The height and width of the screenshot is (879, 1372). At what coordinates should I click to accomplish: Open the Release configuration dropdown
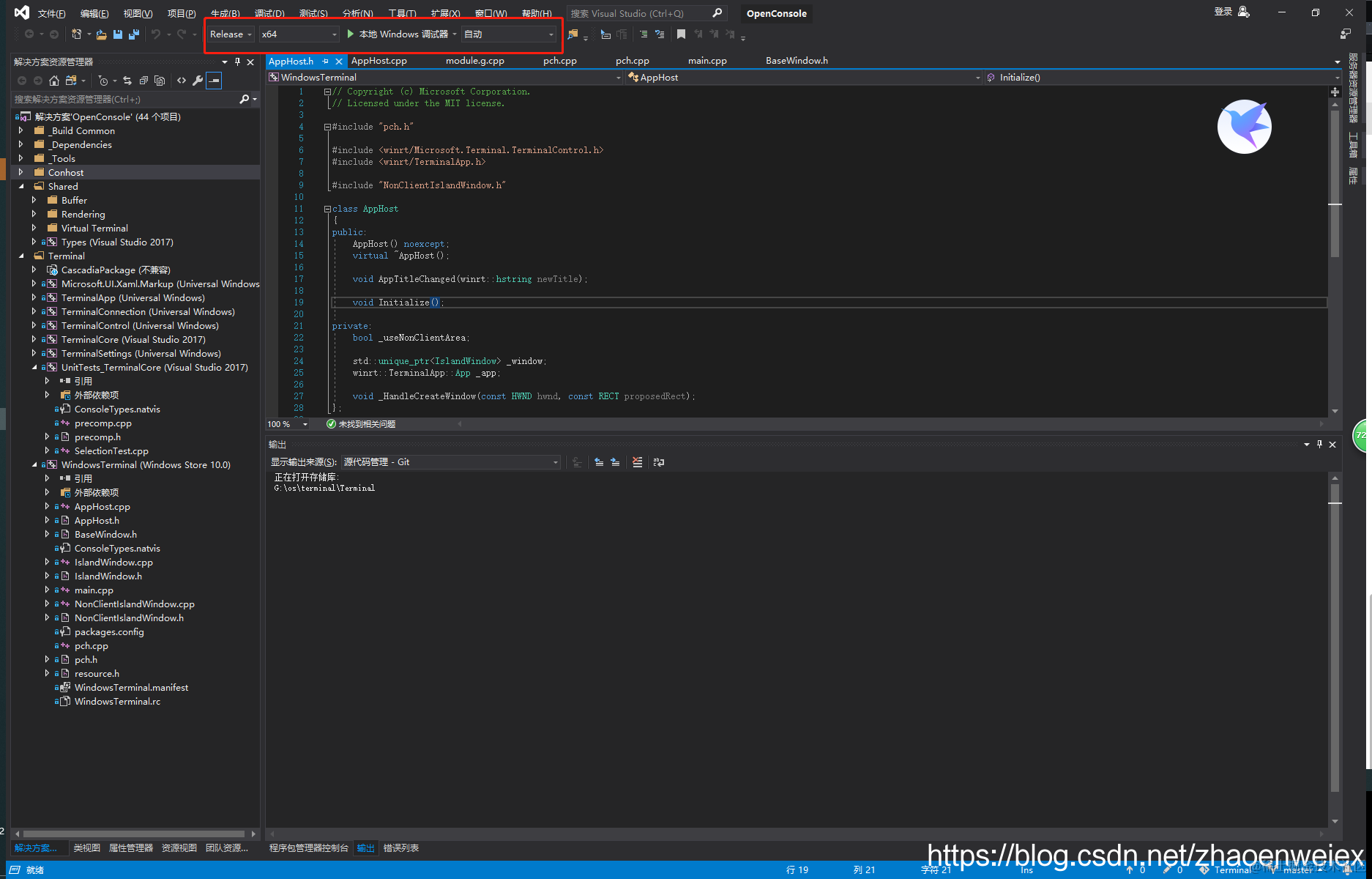click(x=231, y=34)
